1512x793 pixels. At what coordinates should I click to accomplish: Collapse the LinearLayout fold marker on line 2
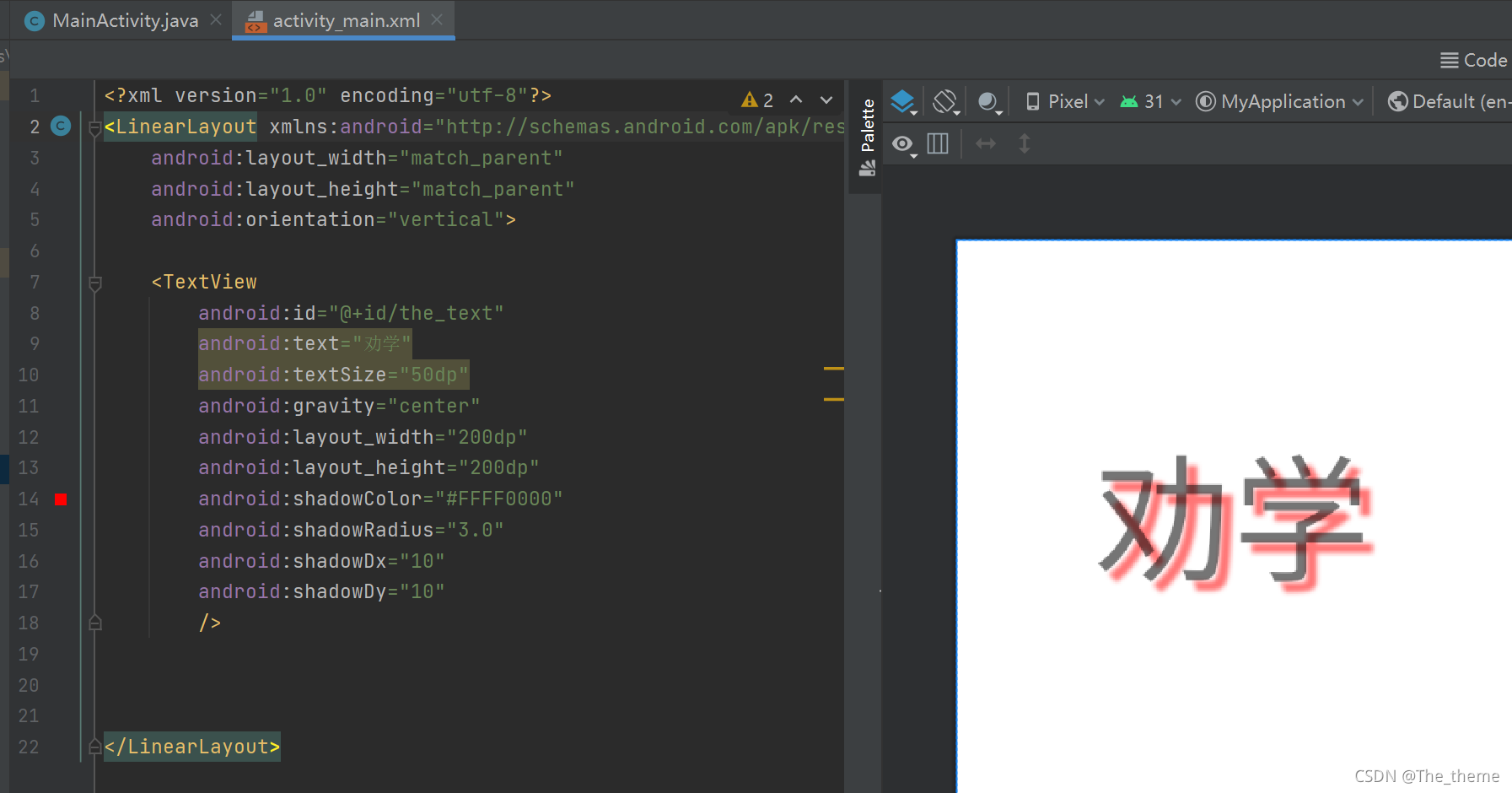point(95,128)
